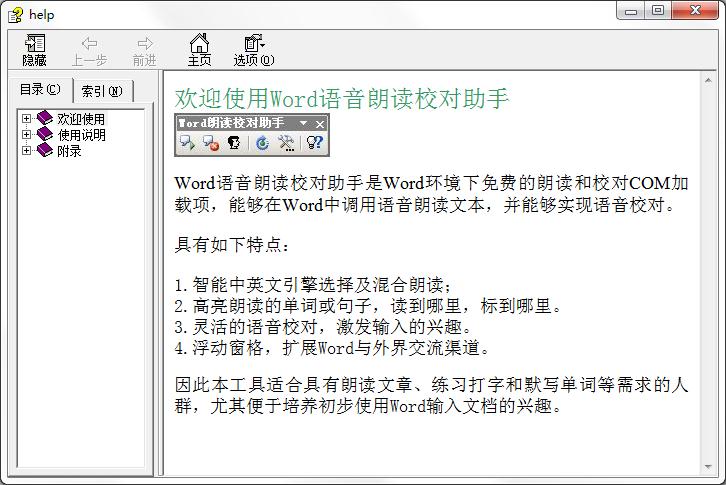Click the blue refresh circle icon in toolbar image
This screenshot has height=485, width=726.
pyautogui.click(x=262, y=143)
